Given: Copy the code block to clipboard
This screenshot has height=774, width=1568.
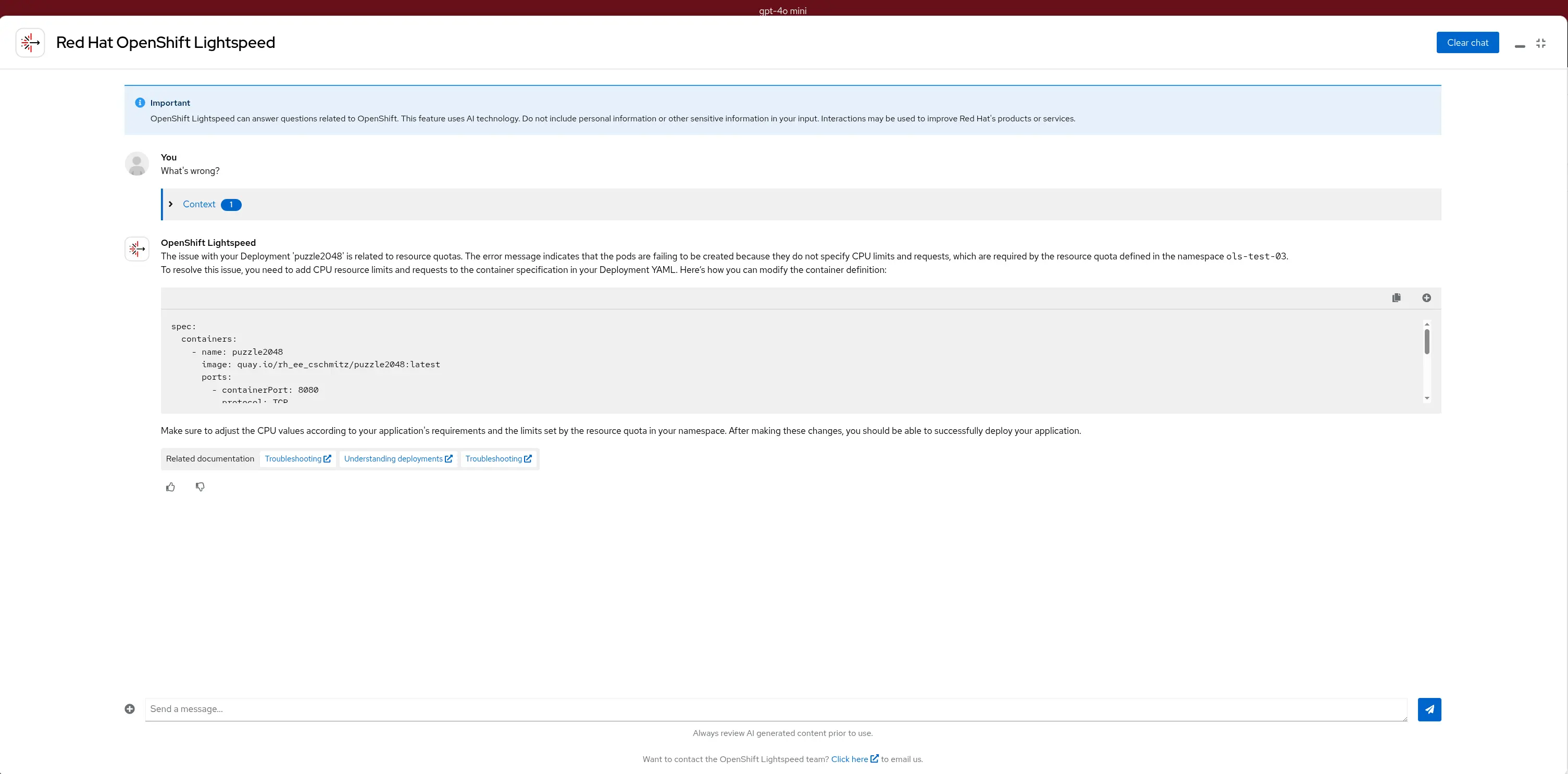Looking at the screenshot, I should pos(1396,297).
